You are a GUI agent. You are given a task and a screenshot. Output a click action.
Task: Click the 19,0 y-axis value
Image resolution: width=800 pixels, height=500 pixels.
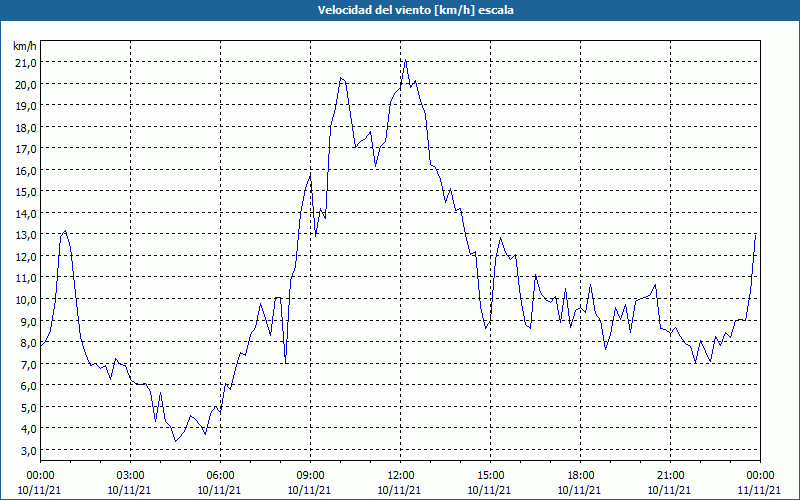[x=26, y=106]
